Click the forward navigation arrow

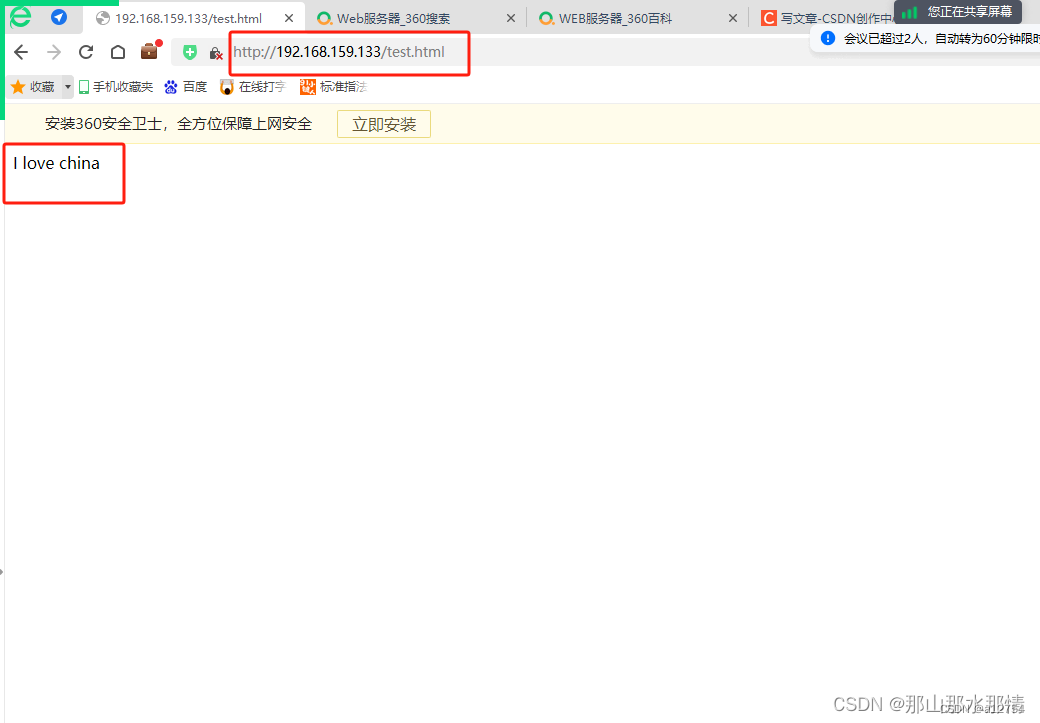click(x=53, y=51)
